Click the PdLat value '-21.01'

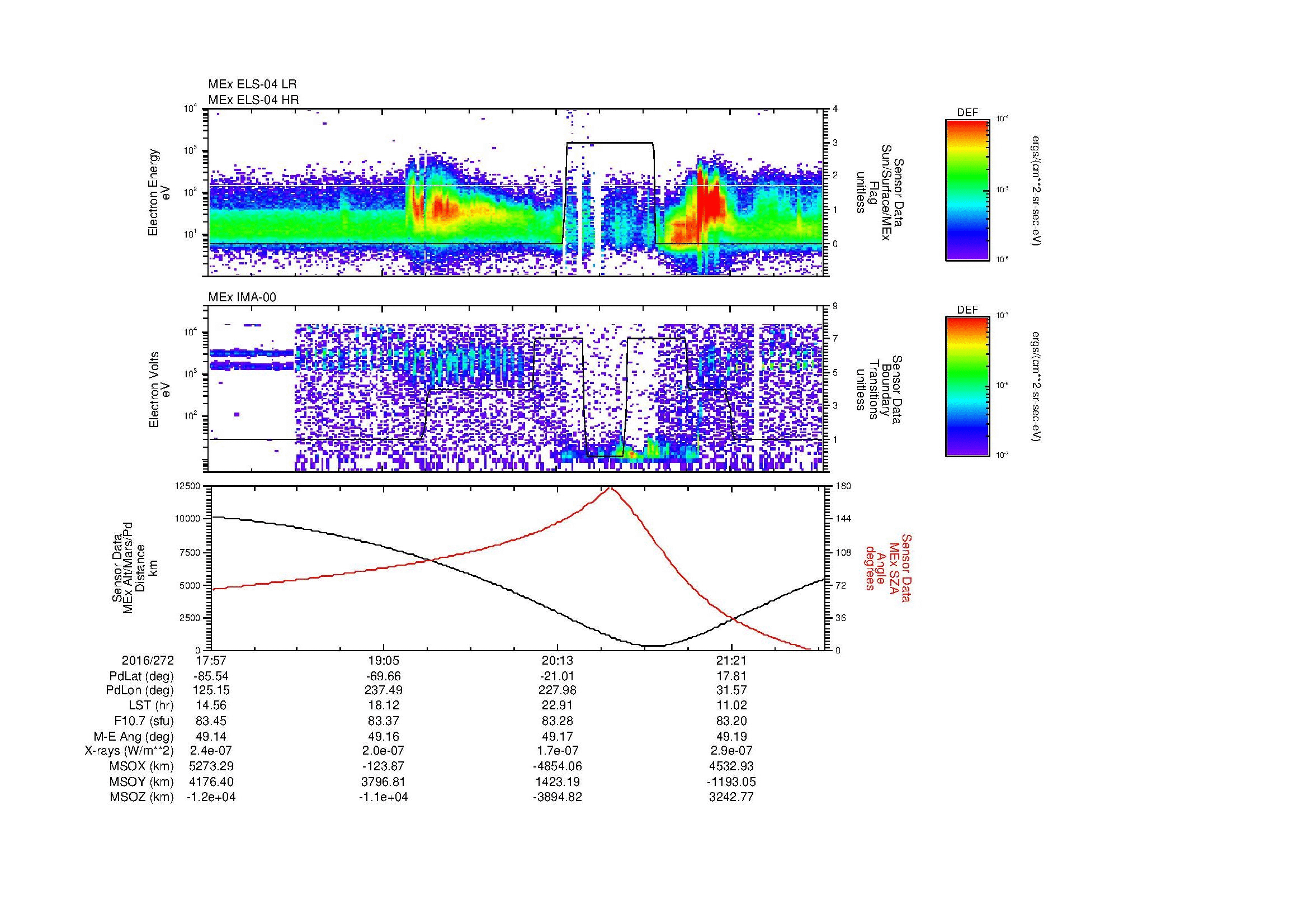point(557,676)
